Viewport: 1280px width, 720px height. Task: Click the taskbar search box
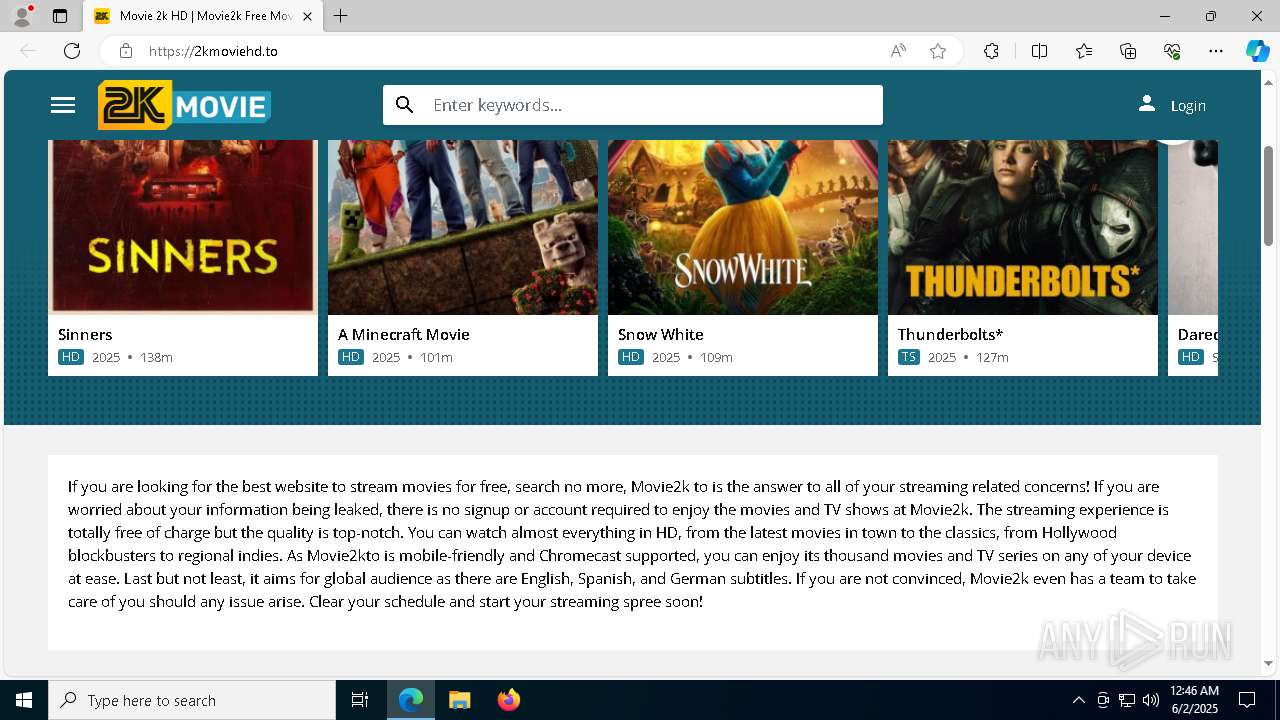(192, 700)
